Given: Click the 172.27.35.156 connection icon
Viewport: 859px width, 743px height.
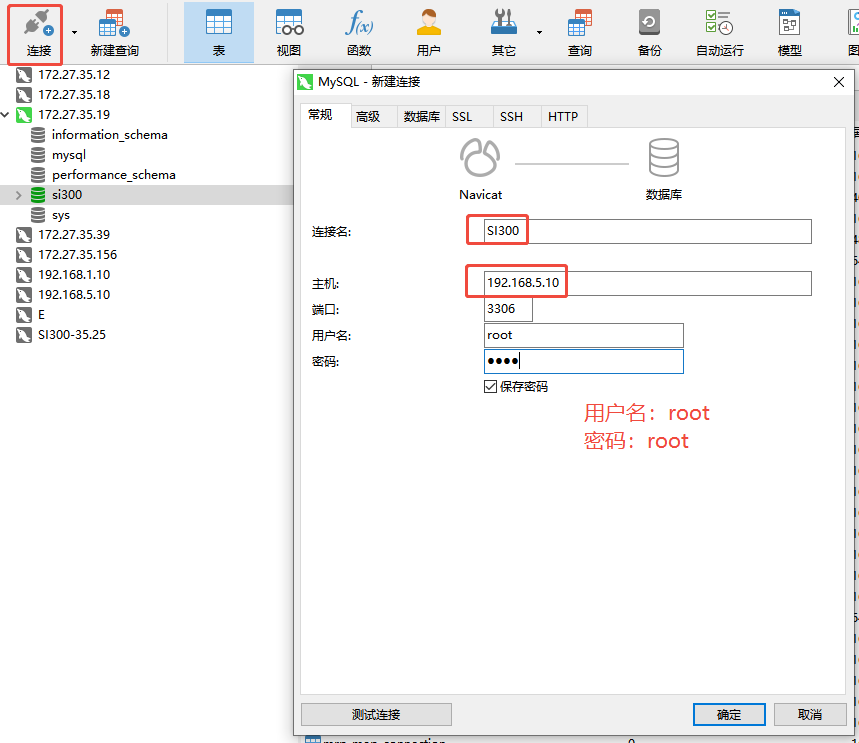Looking at the screenshot, I should 24,255.
